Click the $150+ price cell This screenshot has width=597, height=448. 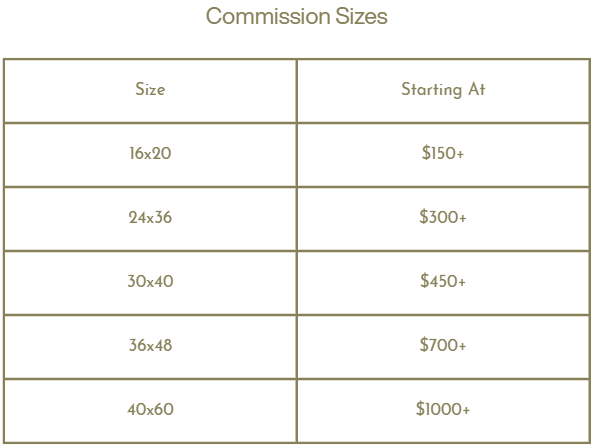[x=443, y=153]
